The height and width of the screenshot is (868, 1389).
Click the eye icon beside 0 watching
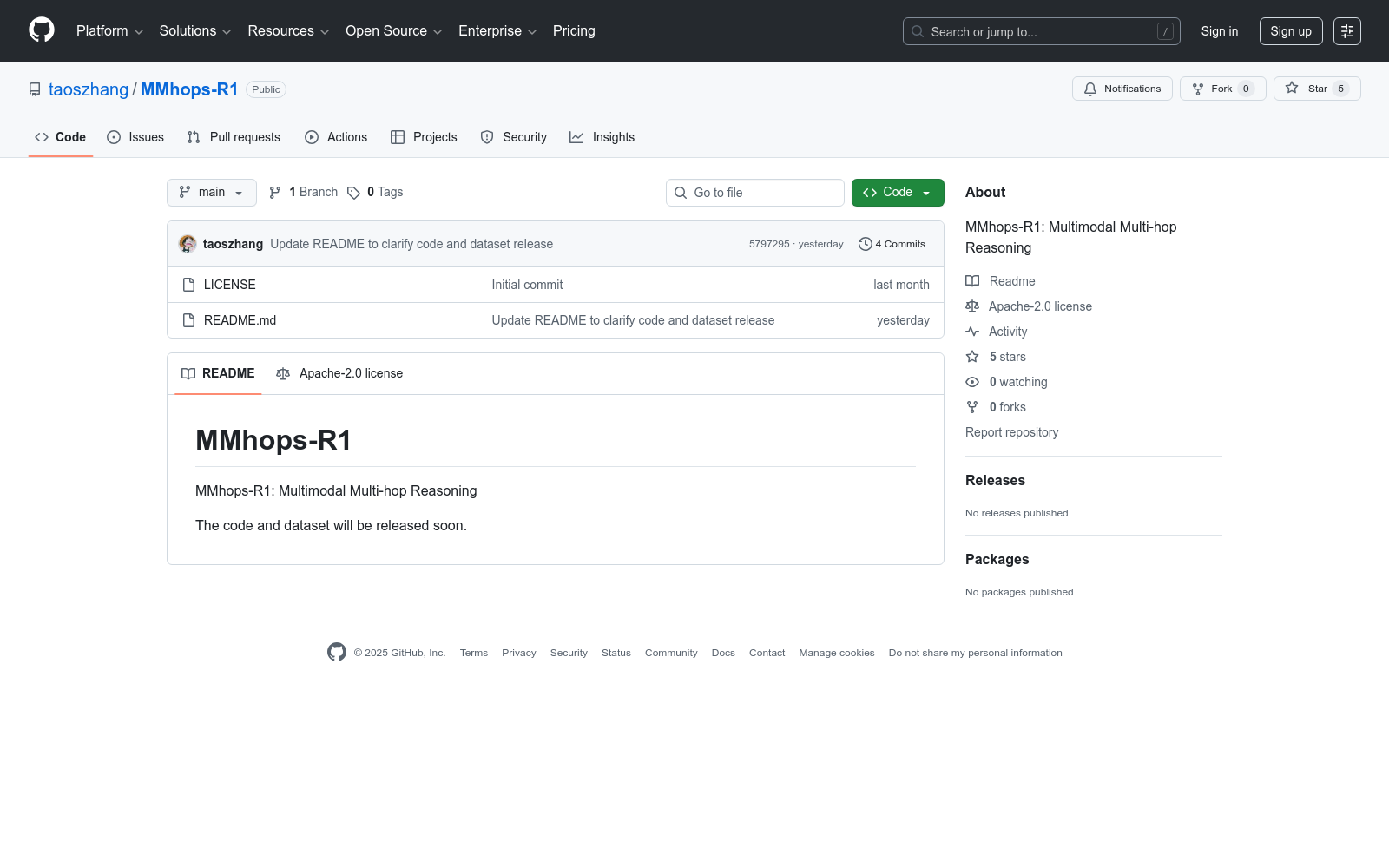click(972, 382)
